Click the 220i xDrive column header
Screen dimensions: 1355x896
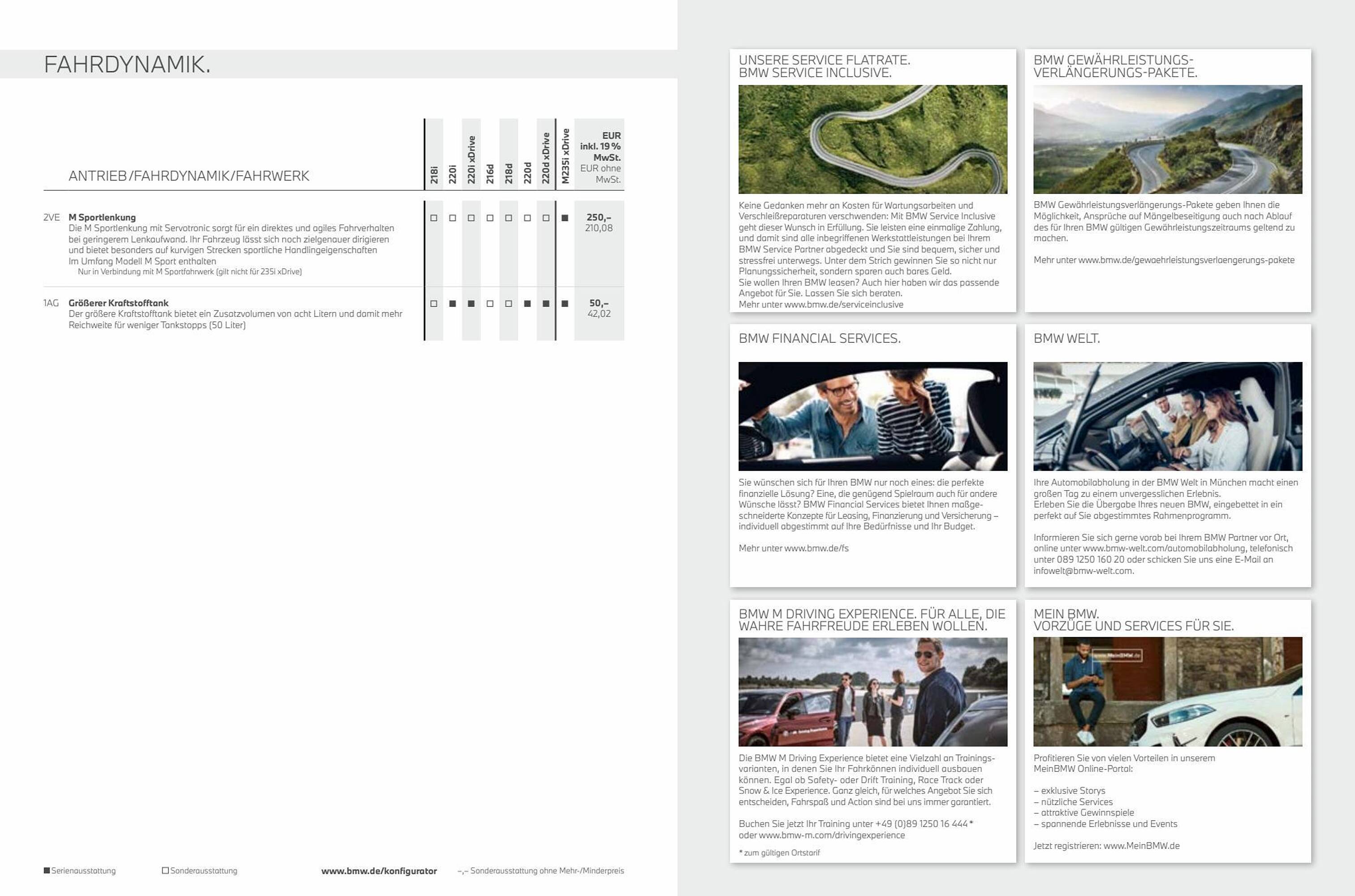471,160
